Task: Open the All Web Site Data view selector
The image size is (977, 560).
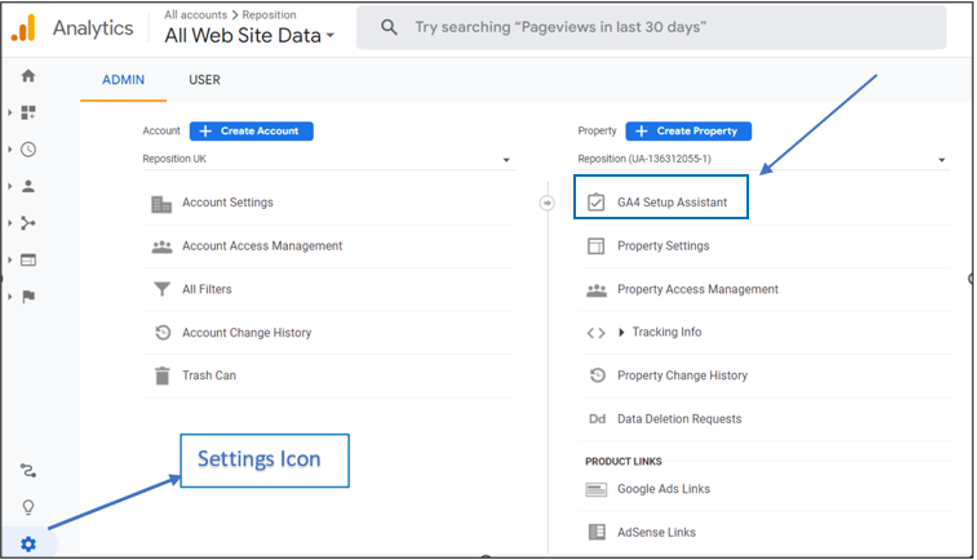Action: 249,36
